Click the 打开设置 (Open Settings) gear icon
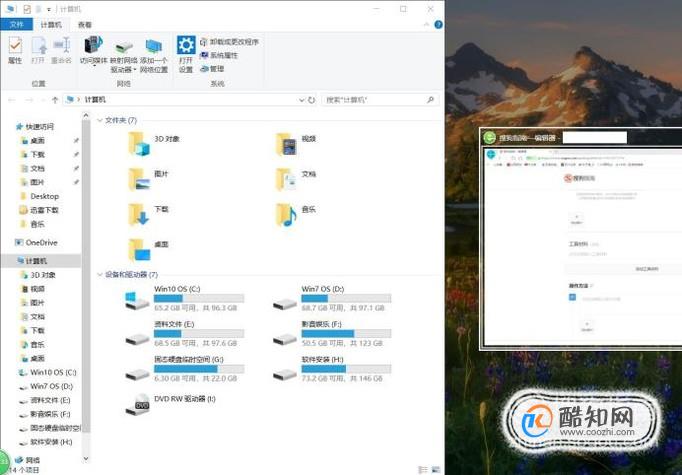Image resolution: width=682 pixels, height=475 pixels. [x=186, y=54]
